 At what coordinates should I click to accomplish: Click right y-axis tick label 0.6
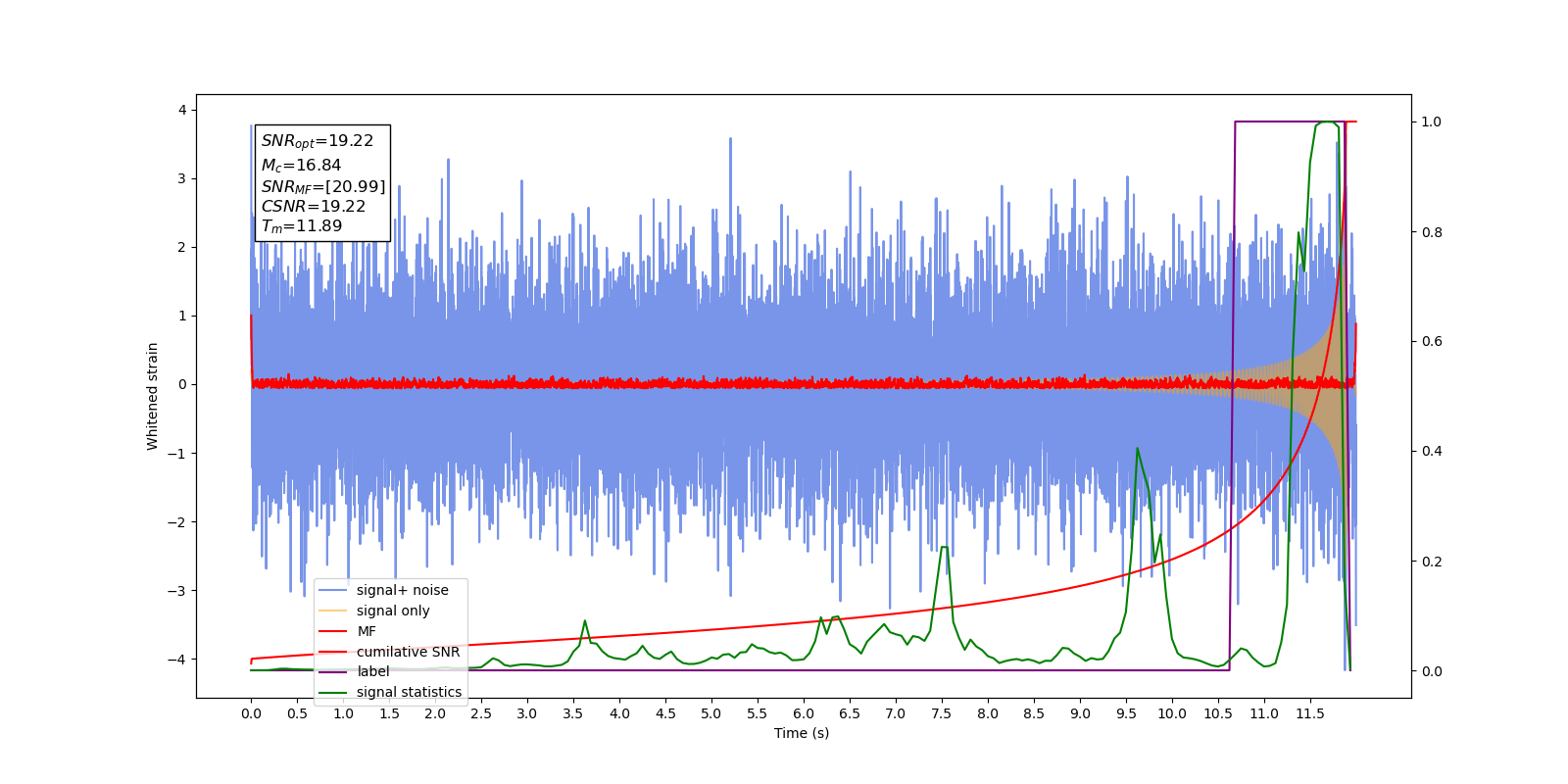tap(1432, 341)
